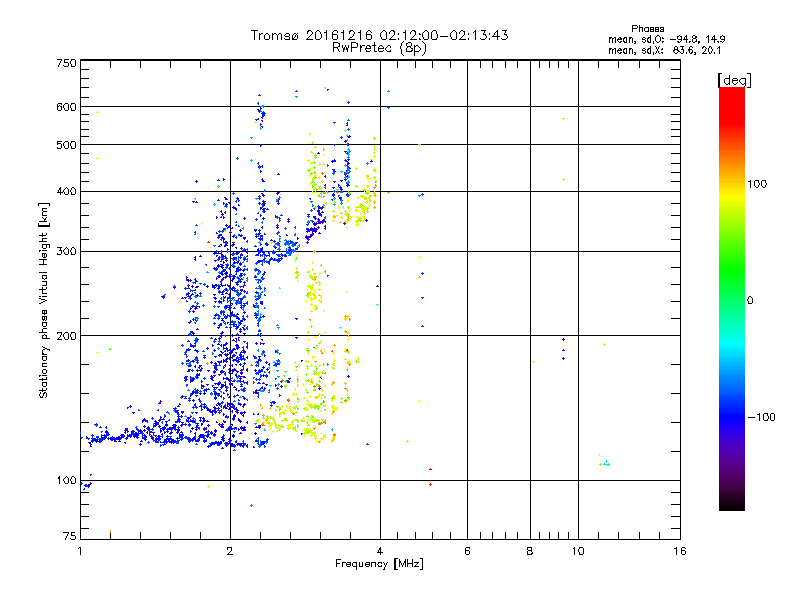Image resolution: width=800 pixels, height=600 pixels.
Task: Click the colorbar label "0"
Action: 749,301
